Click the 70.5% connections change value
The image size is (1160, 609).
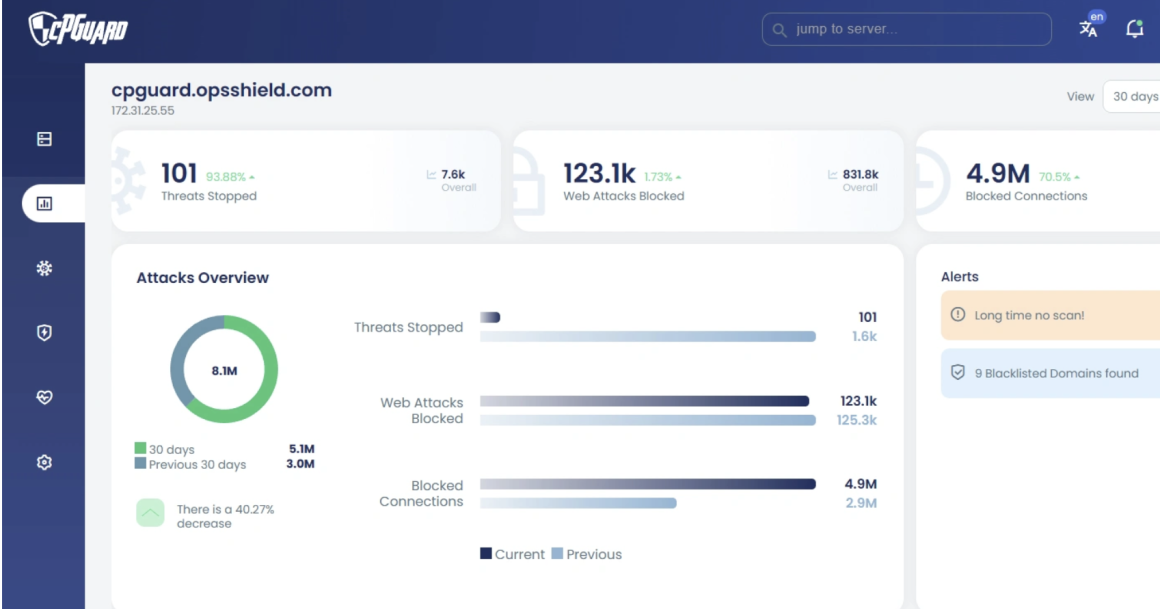pos(1054,177)
